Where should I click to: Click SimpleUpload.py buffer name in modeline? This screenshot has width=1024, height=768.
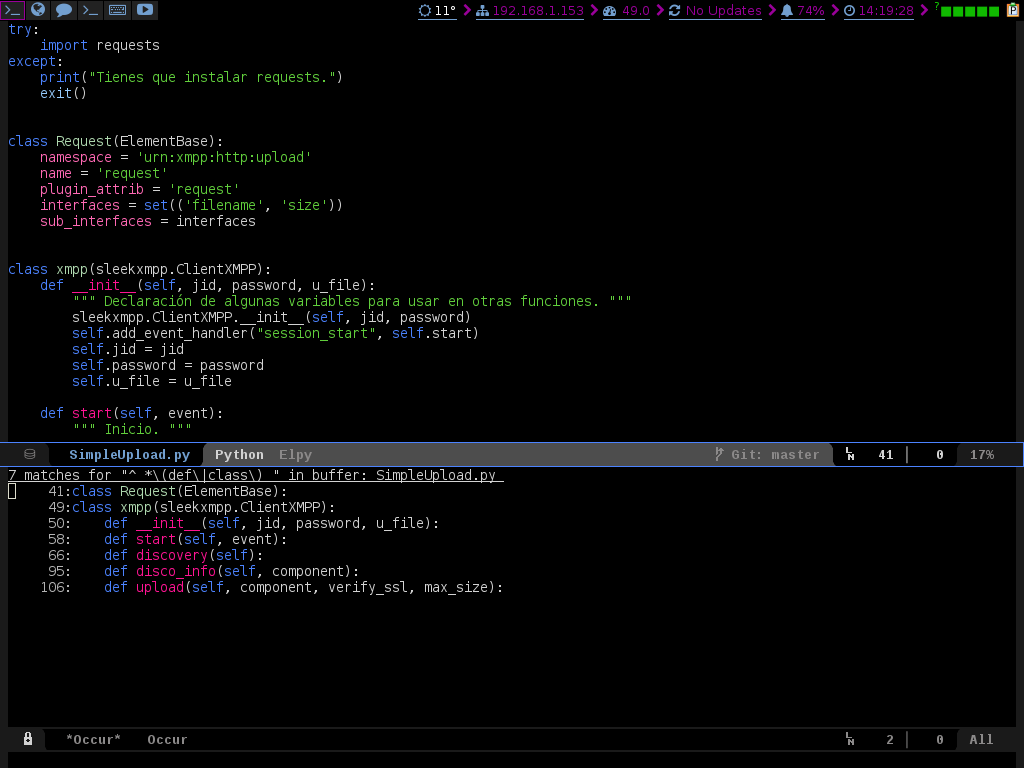[x=129, y=455]
